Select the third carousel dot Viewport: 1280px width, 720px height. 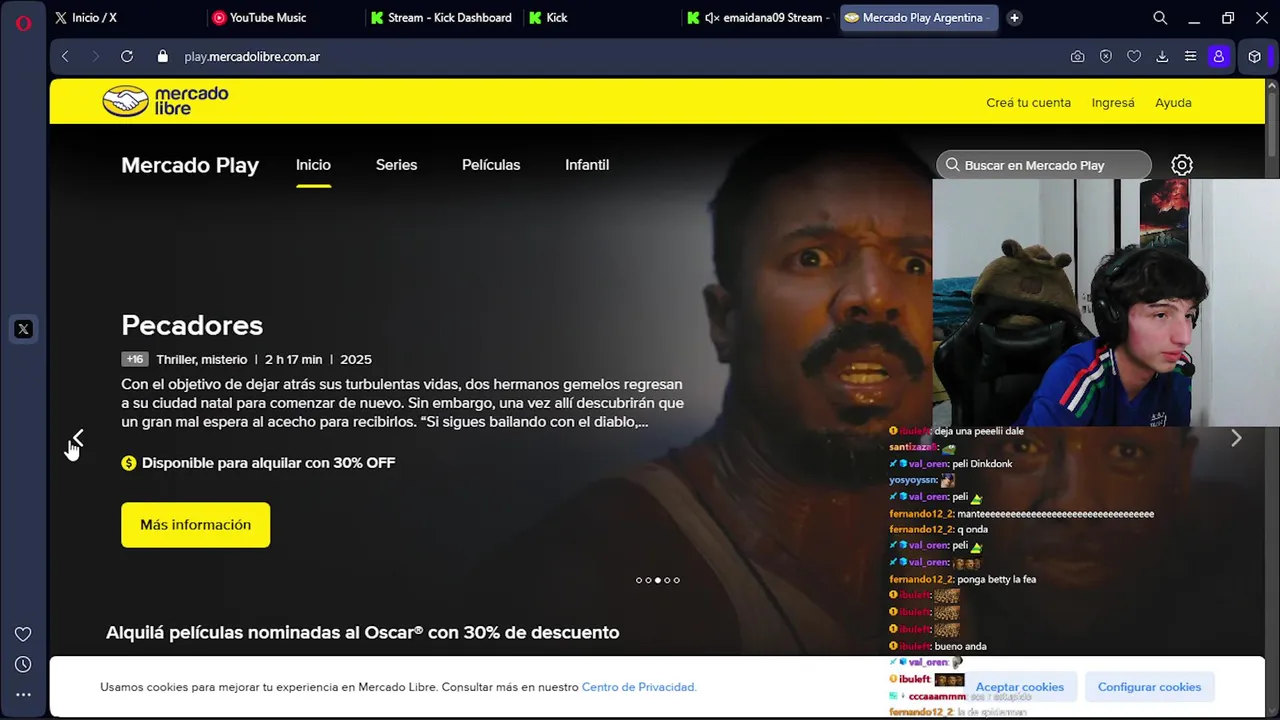tap(657, 580)
